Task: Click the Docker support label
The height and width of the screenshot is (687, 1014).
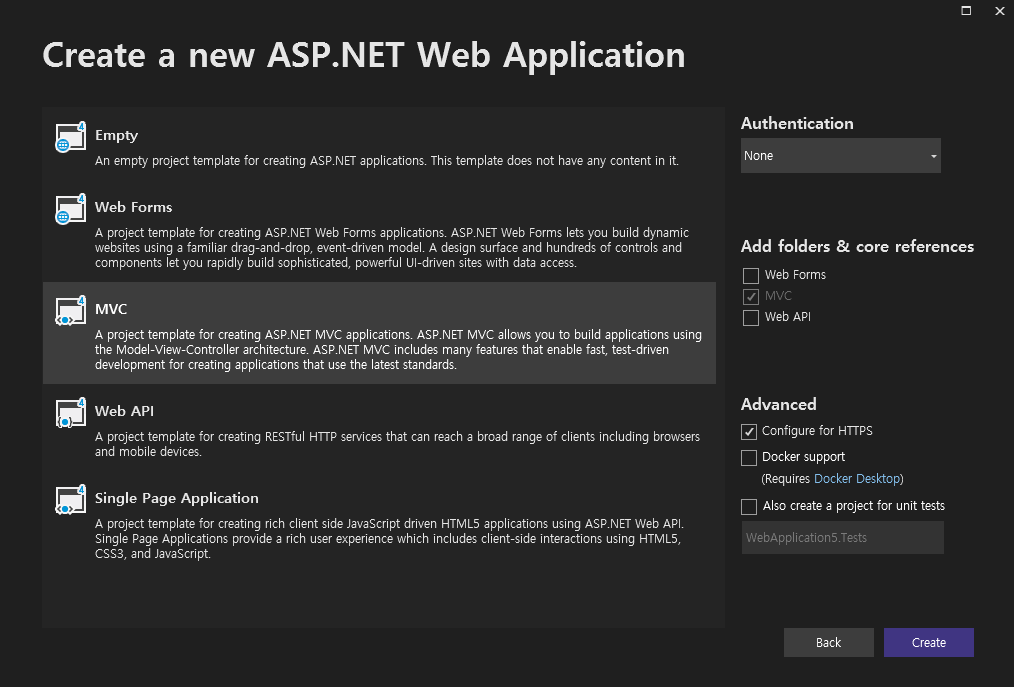Action: click(803, 457)
